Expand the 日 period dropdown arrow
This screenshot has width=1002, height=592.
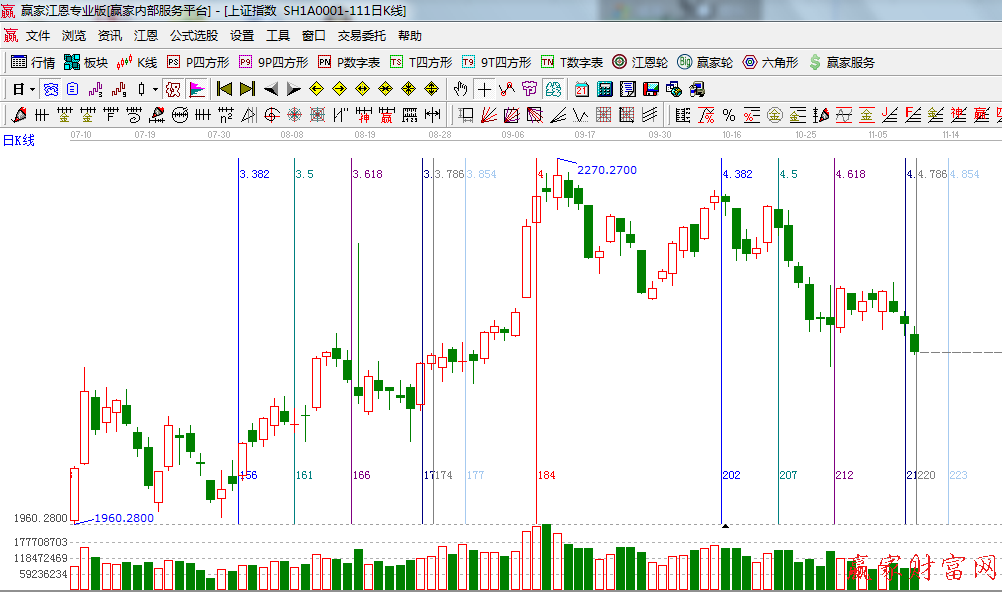[32, 89]
